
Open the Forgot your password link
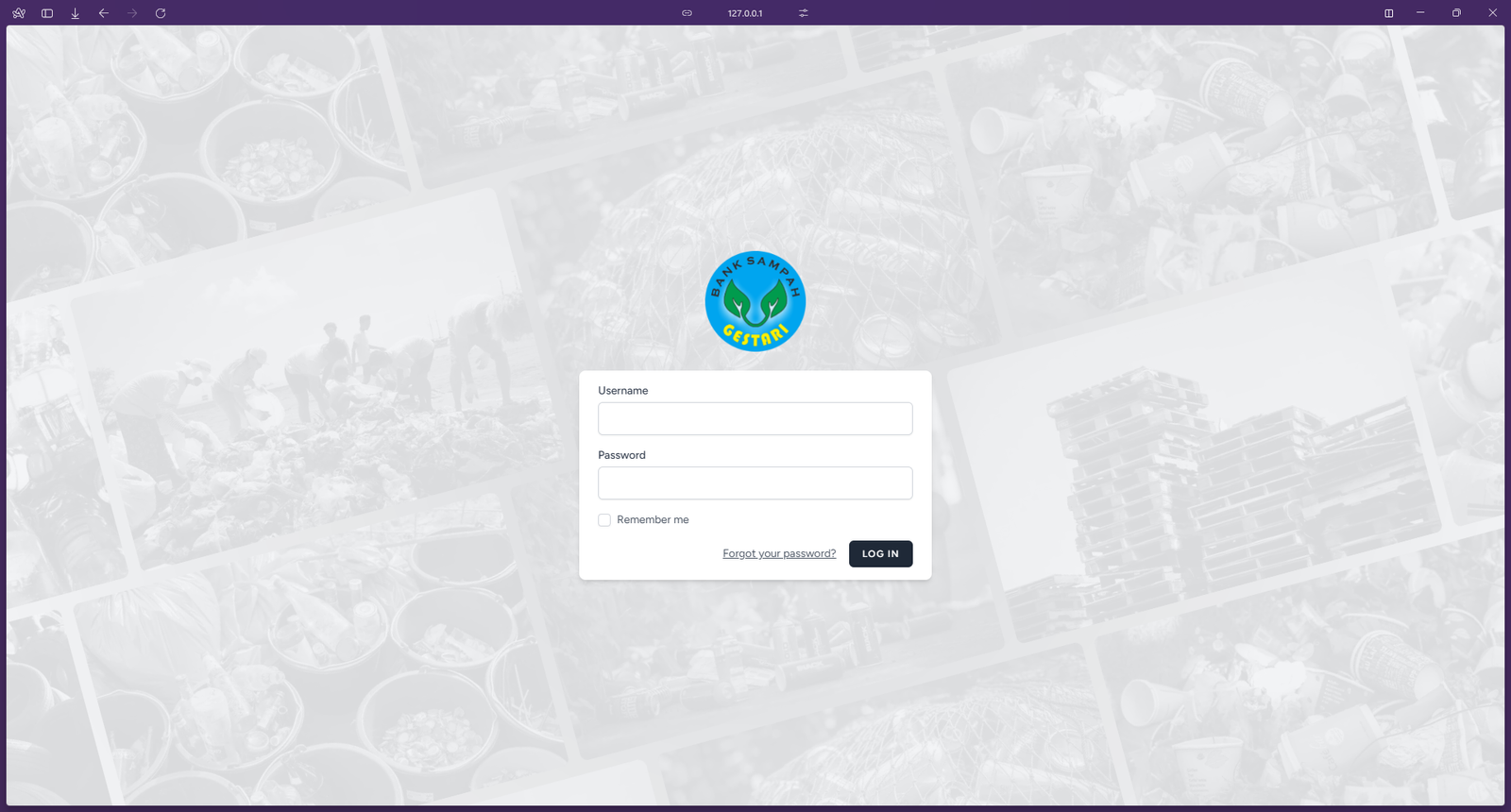(x=779, y=554)
